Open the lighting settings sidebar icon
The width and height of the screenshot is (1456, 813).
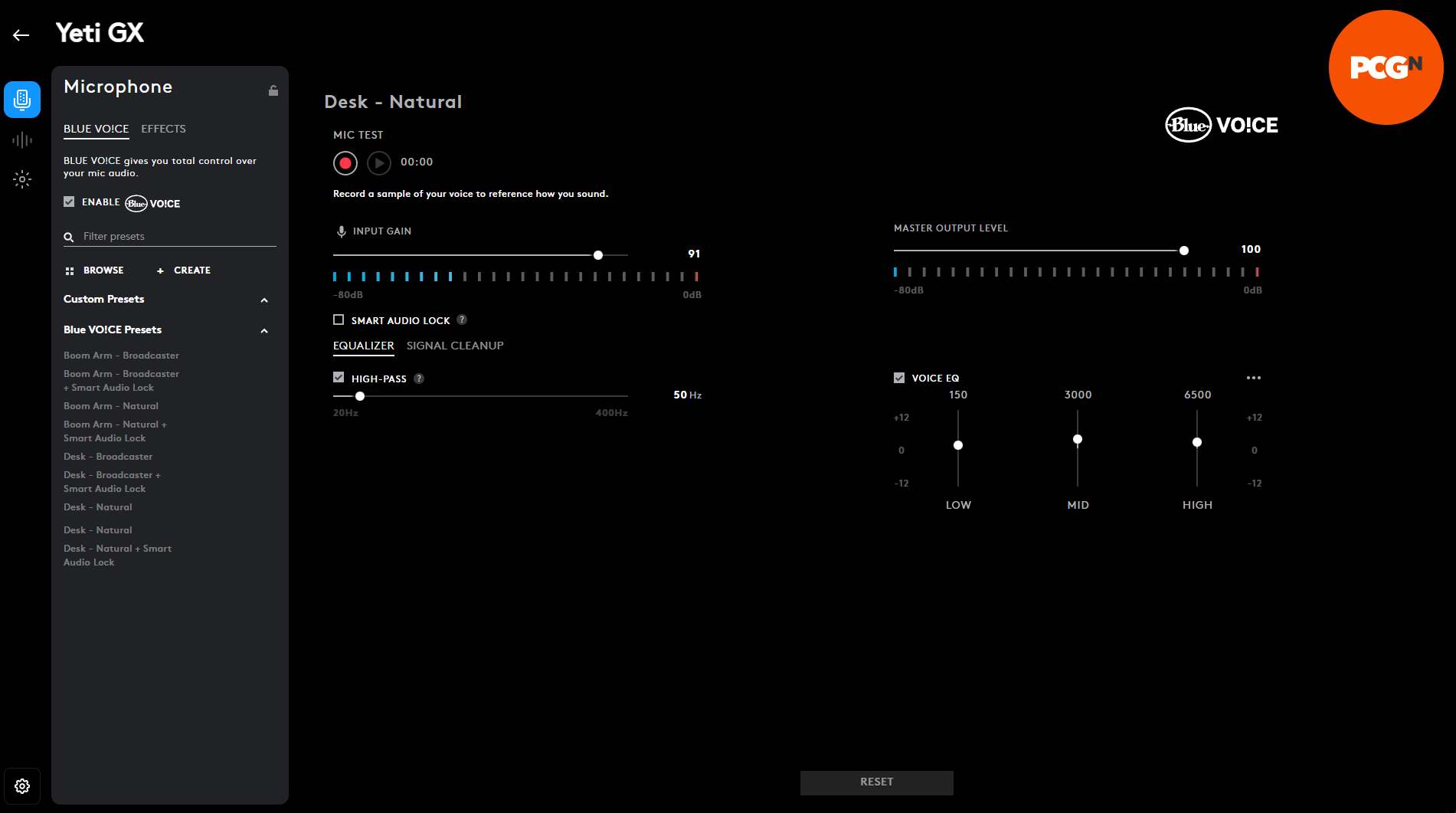coord(22,179)
